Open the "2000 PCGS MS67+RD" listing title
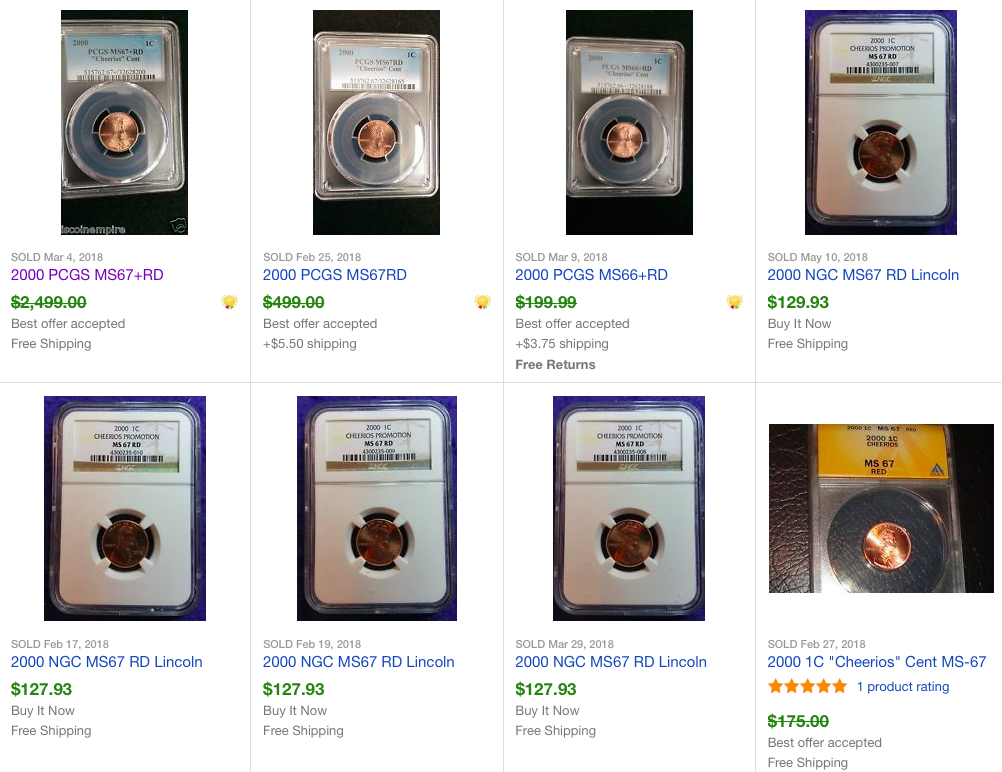The width and height of the screenshot is (1002, 772). click(87, 275)
